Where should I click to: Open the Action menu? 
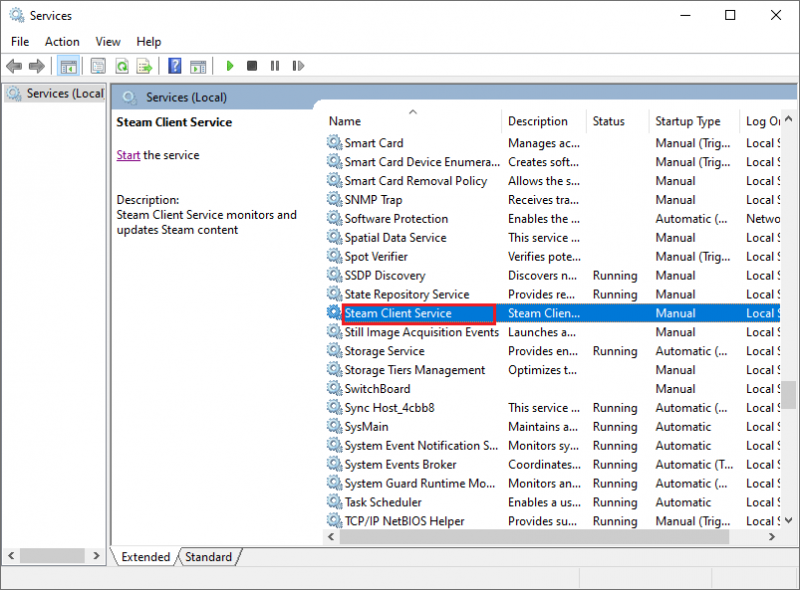pyautogui.click(x=62, y=41)
